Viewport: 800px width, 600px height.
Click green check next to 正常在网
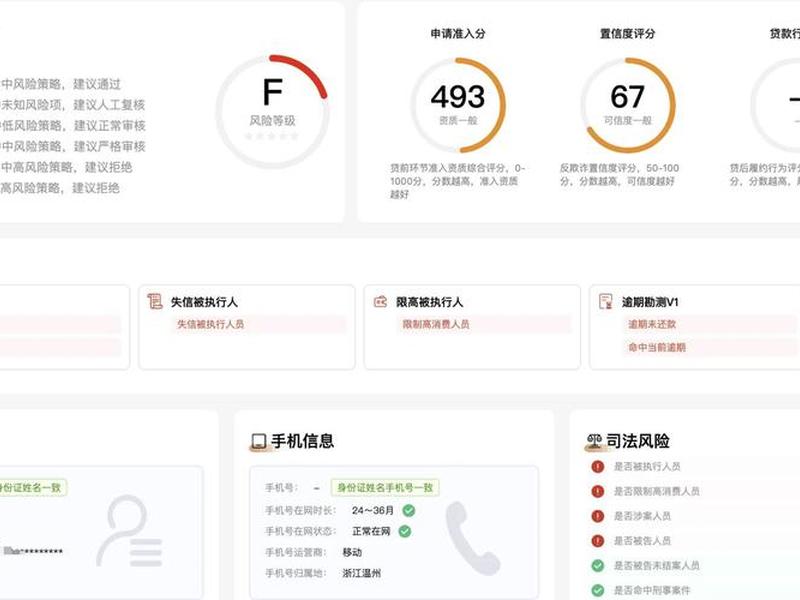pos(405,531)
